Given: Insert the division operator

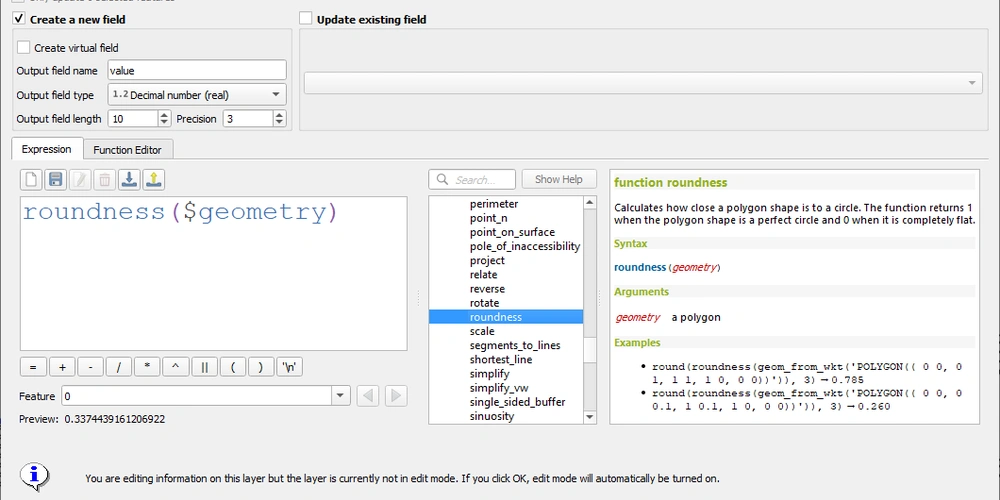Looking at the screenshot, I should 119,367.
